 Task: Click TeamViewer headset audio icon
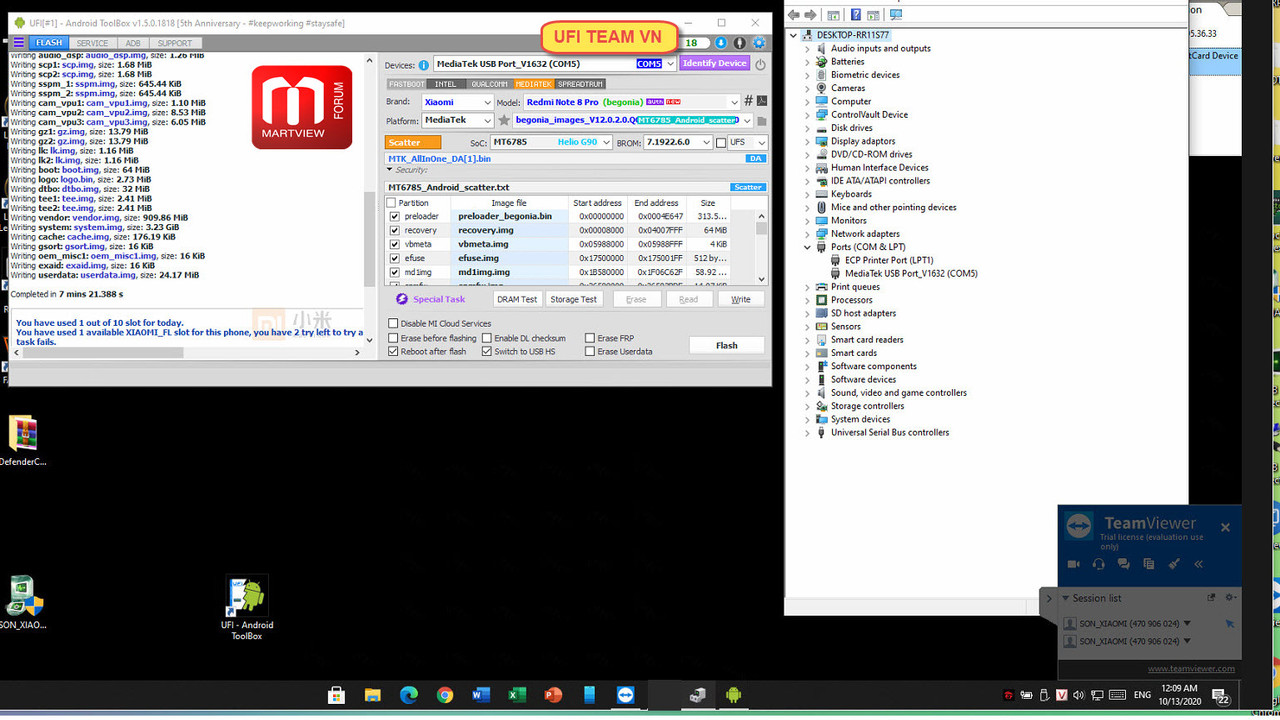pos(1099,564)
